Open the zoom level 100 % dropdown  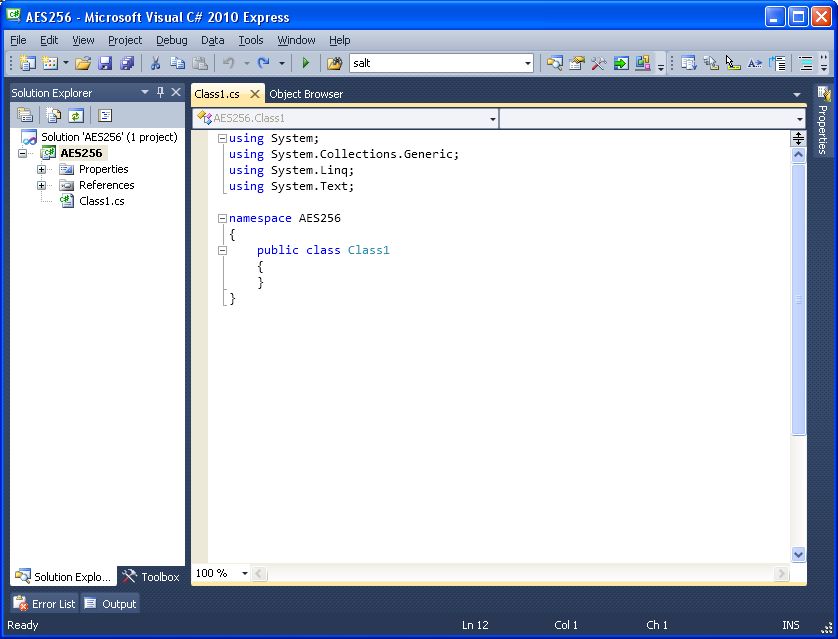coord(244,574)
